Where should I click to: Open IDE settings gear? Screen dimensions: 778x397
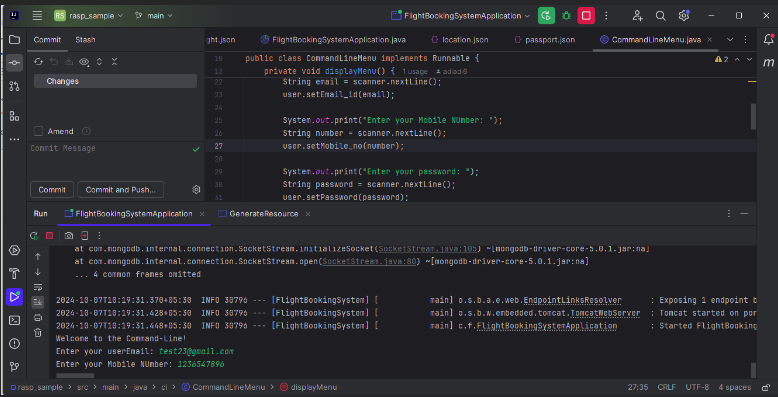click(x=684, y=16)
